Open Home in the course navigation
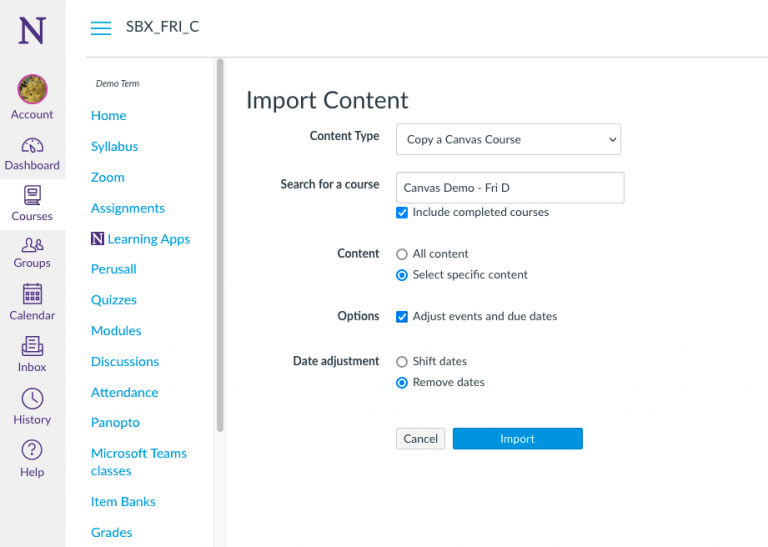Viewport: 768px width, 547px height. click(109, 116)
